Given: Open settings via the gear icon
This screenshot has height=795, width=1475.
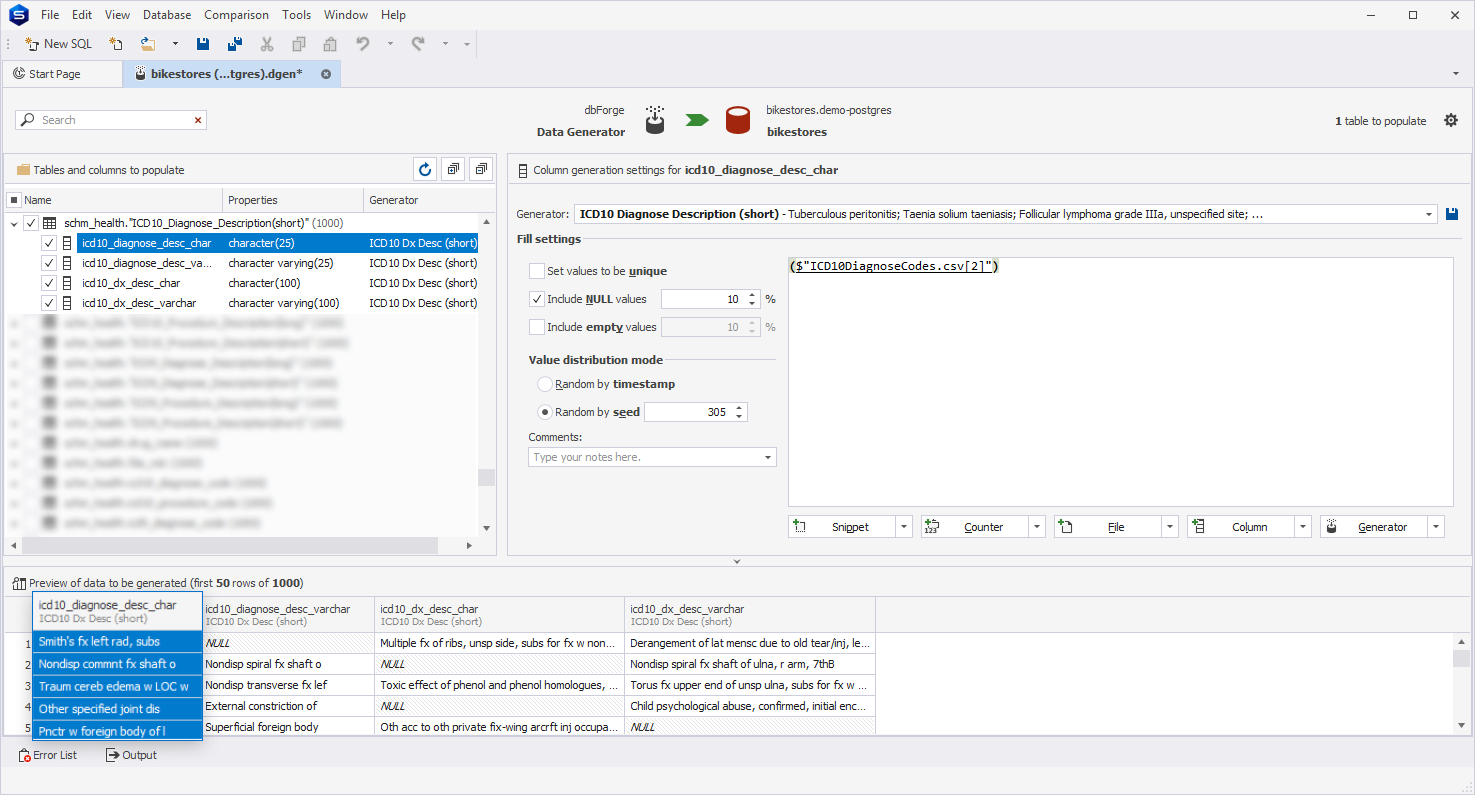Looking at the screenshot, I should pos(1451,121).
